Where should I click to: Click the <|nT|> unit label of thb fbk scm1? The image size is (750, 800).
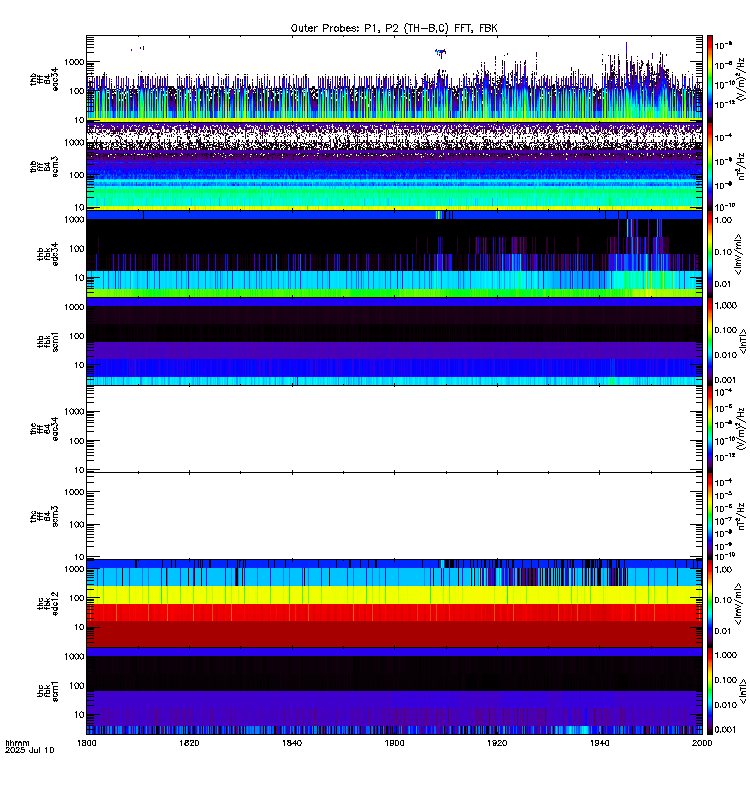point(743,341)
